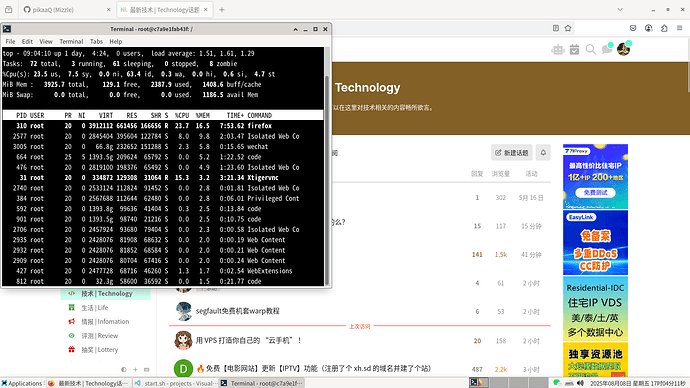
Task: Click the wechat process row in top
Action: (163, 146)
